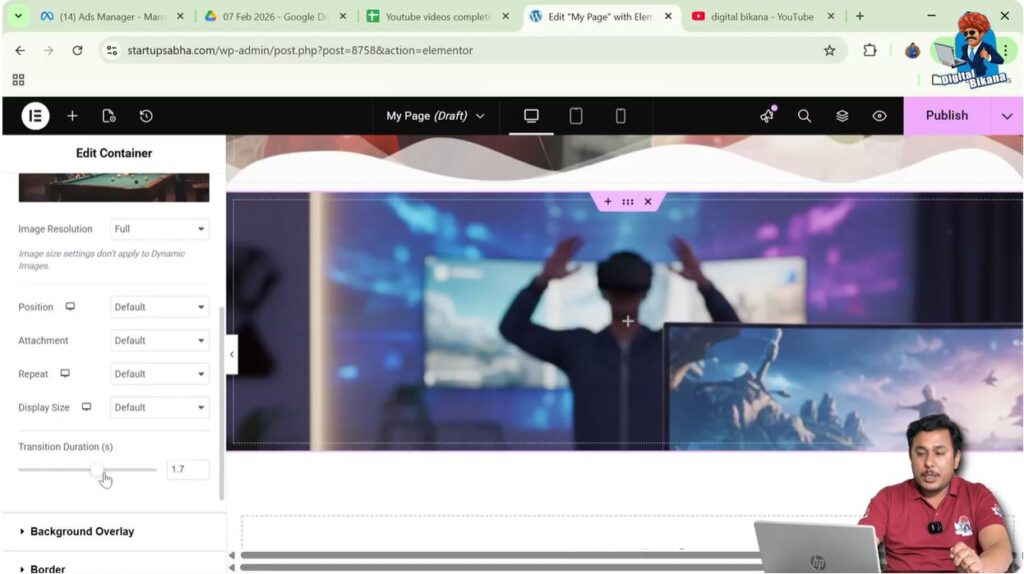
Task: Open the History panel icon
Action: click(146, 116)
